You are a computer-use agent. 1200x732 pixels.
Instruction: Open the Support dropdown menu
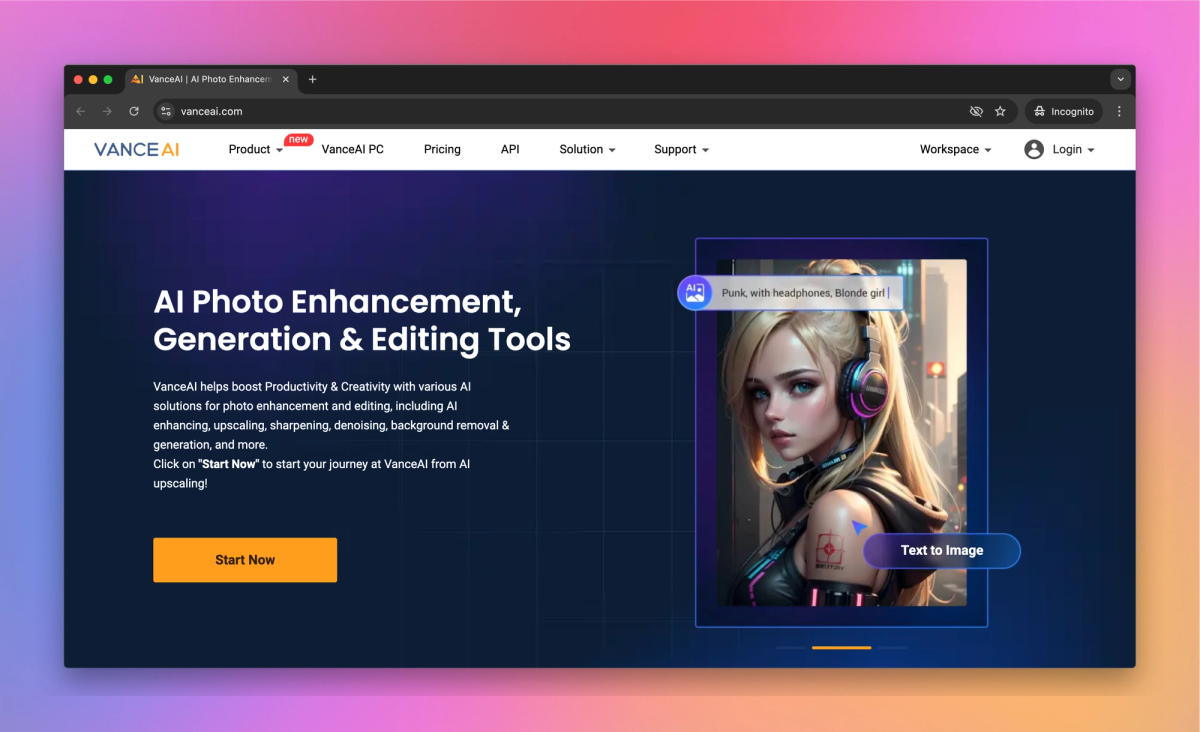682,149
